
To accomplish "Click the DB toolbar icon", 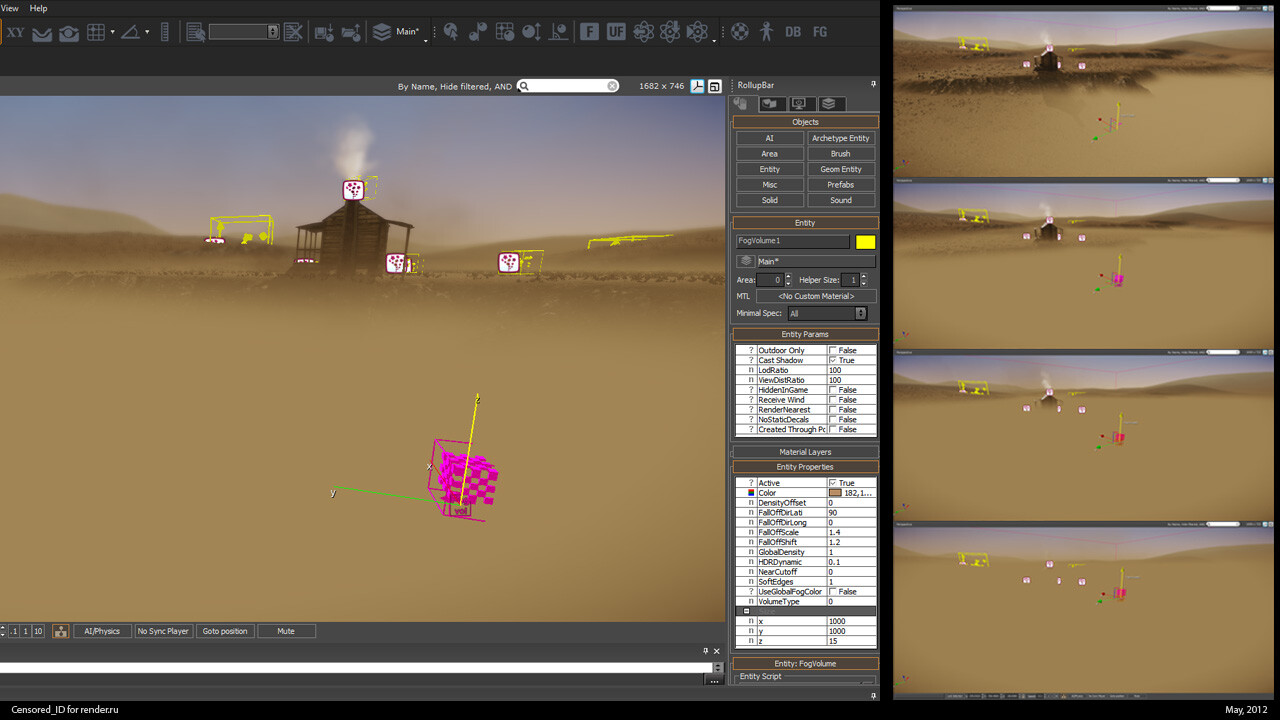I will [793, 32].
